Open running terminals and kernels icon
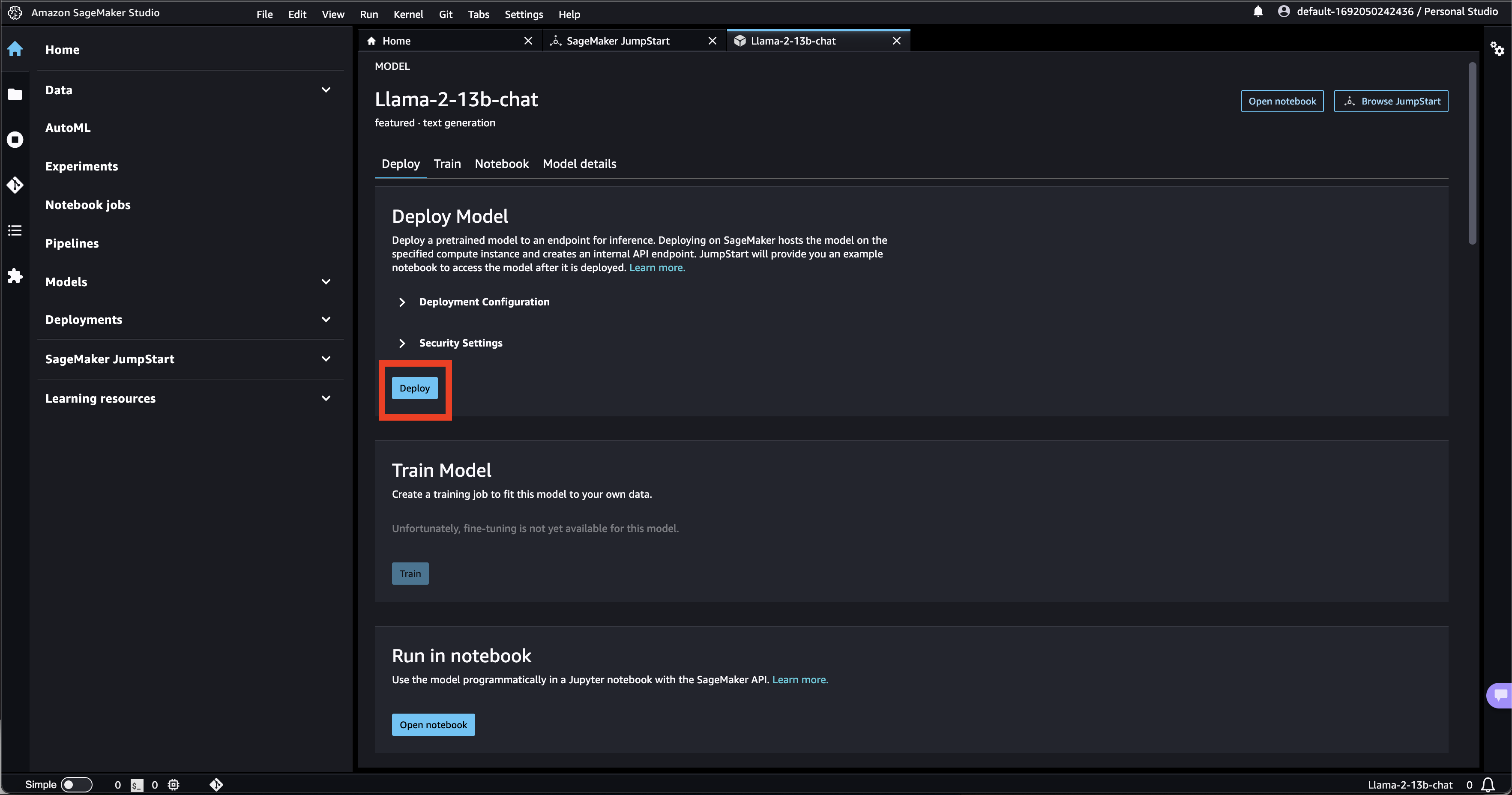 [x=15, y=140]
